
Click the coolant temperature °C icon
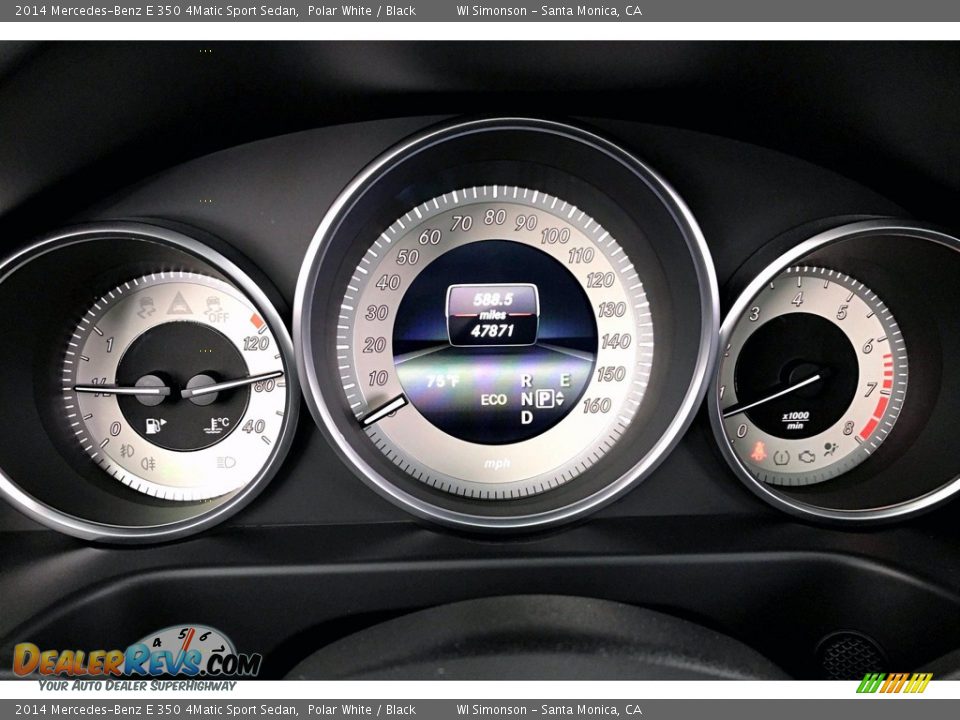[x=217, y=425]
